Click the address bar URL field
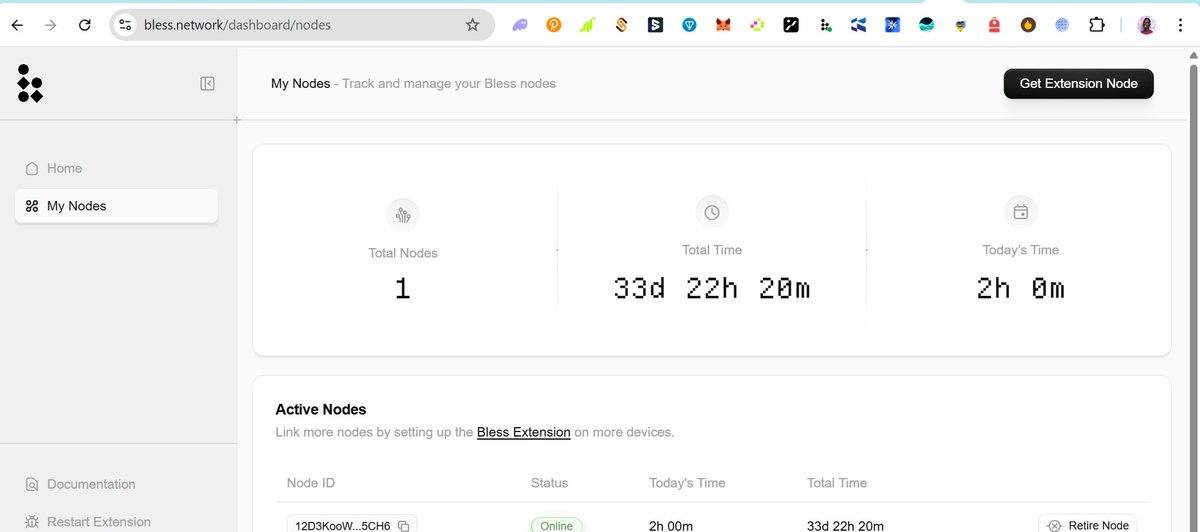 coord(300,25)
